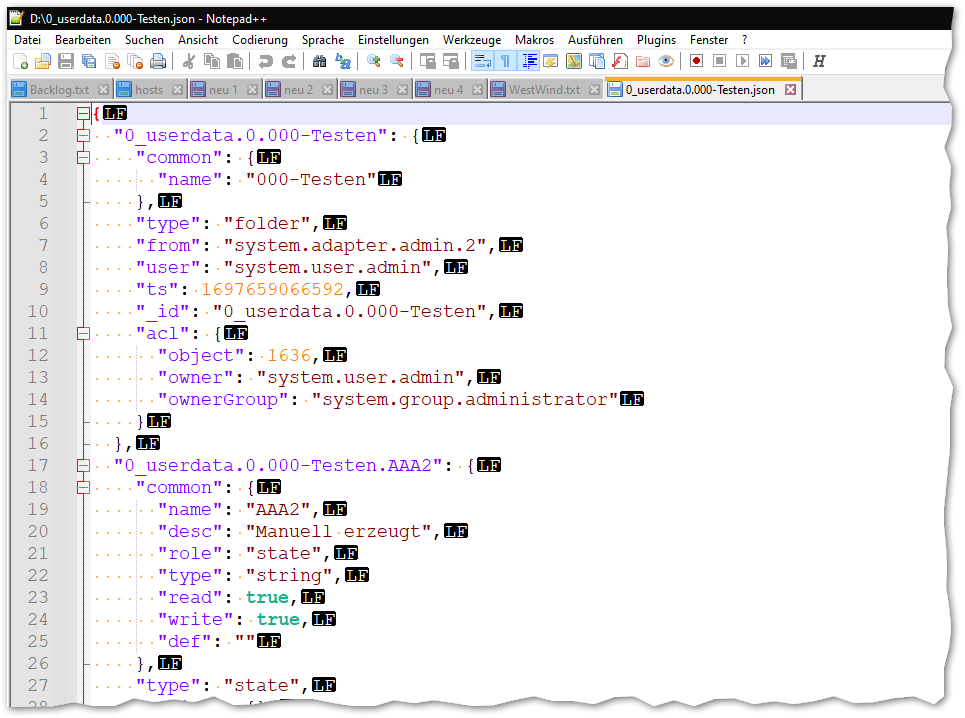The height and width of the screenshot is (718, 965).
Task: Open the Makros menu
Action: pyautogui.click(x=534, y=40)
